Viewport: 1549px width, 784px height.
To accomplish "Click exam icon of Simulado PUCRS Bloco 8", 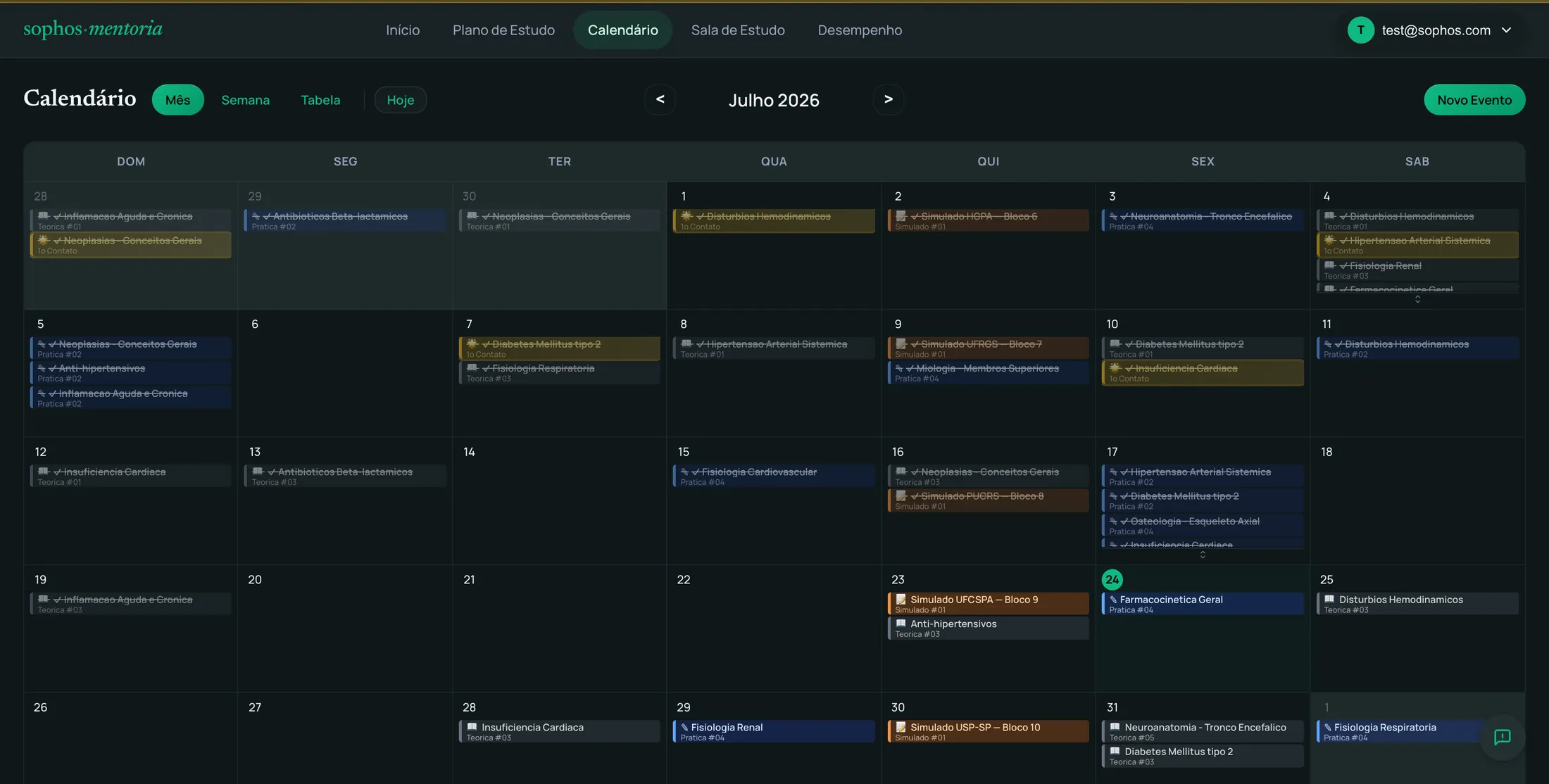I will [x=901, y=495].
